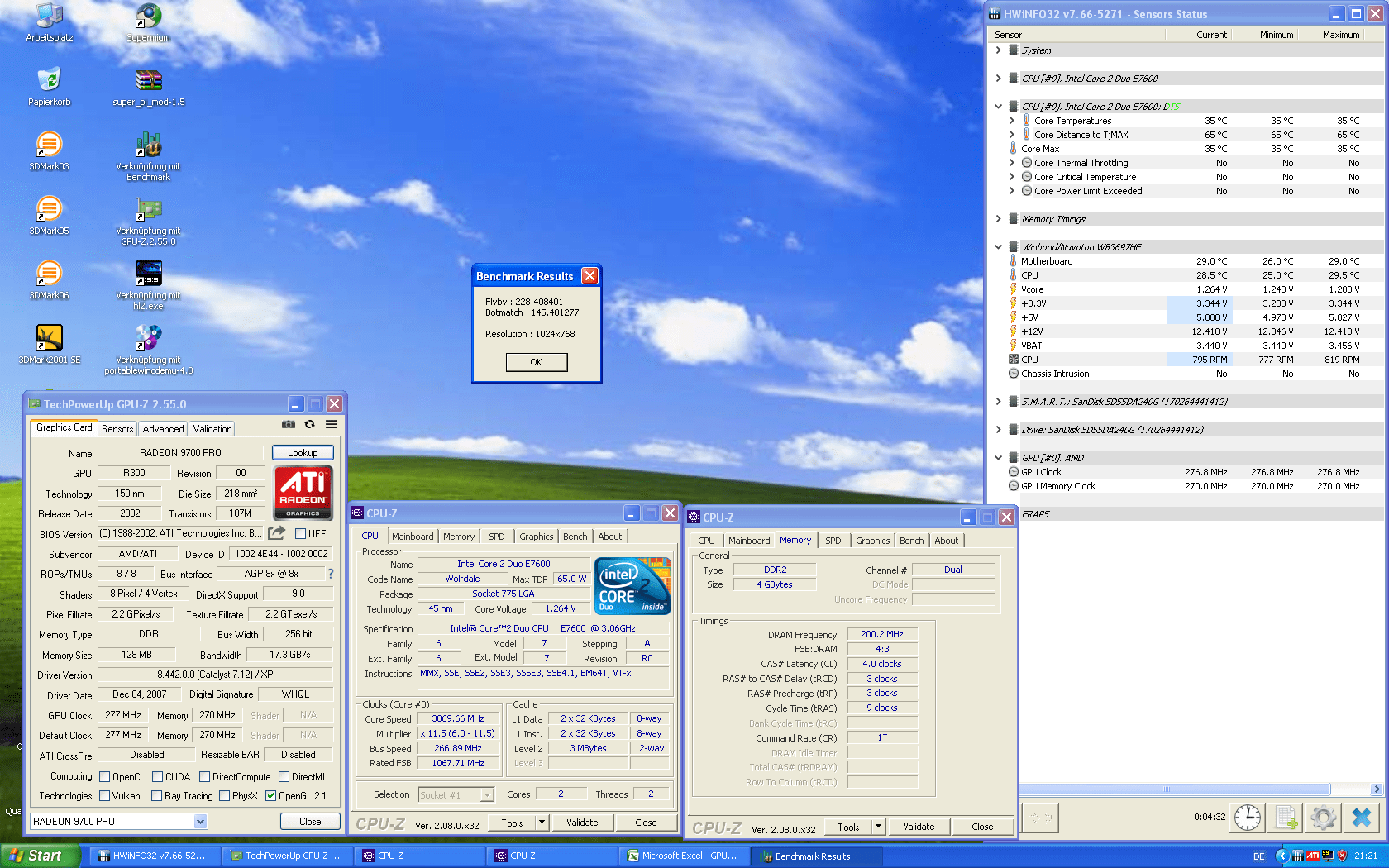Screen dimensions: 1389x868
Task: Toggle the UEFI checkbox in GPU-Z
Action: 301,534
